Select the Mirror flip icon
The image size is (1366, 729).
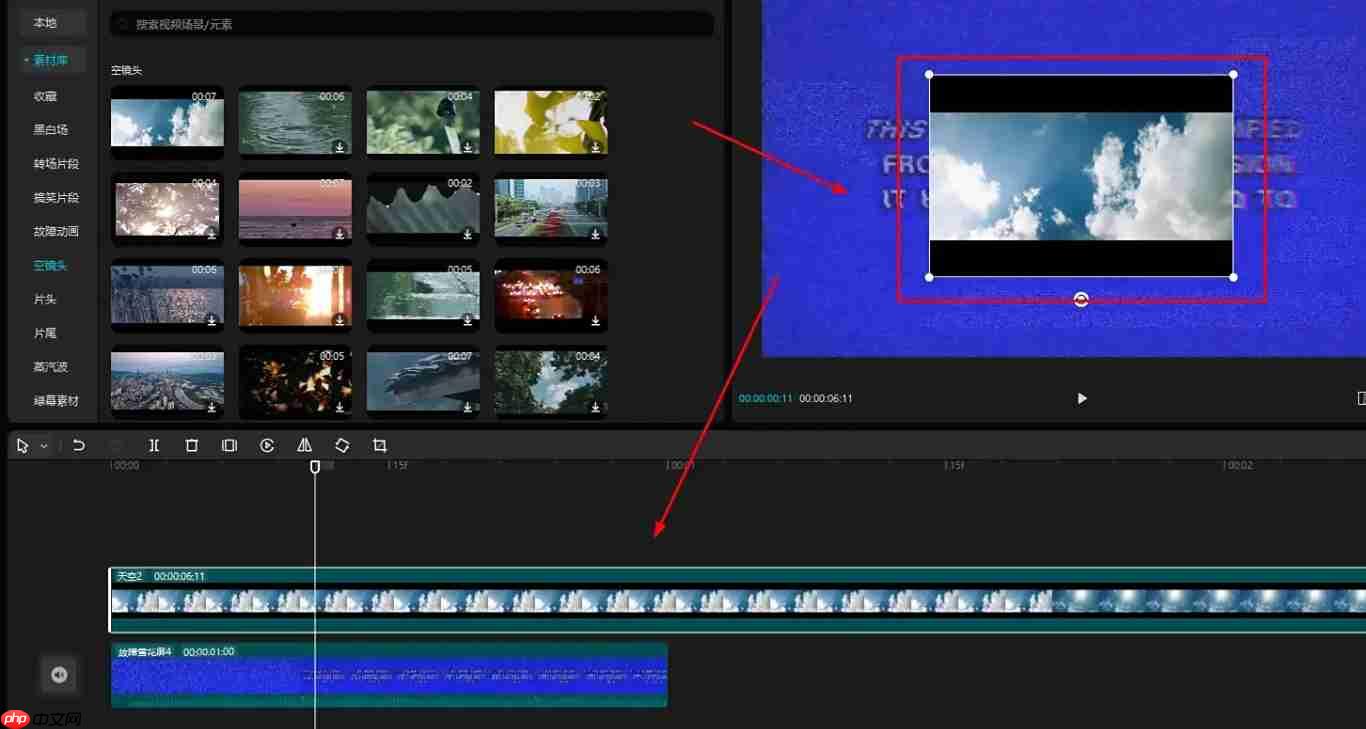304,445
